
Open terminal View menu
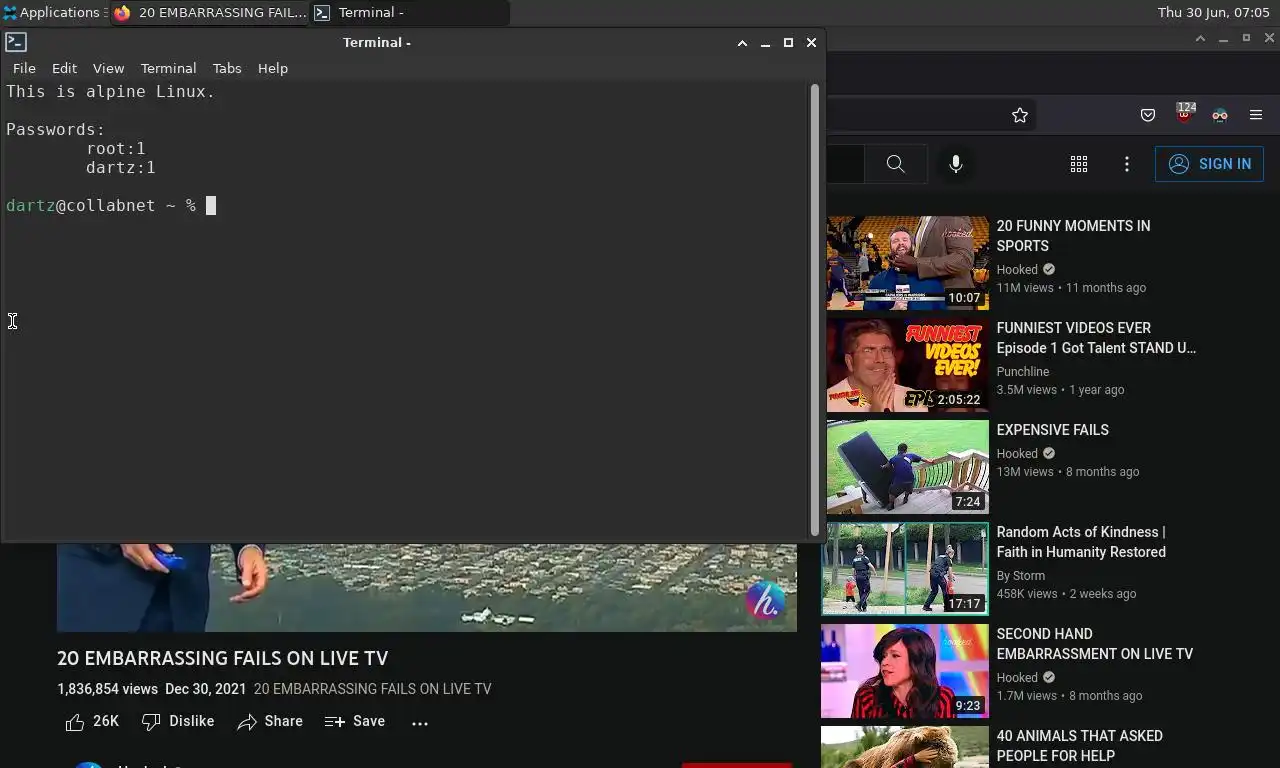click(x=108, y=68)
